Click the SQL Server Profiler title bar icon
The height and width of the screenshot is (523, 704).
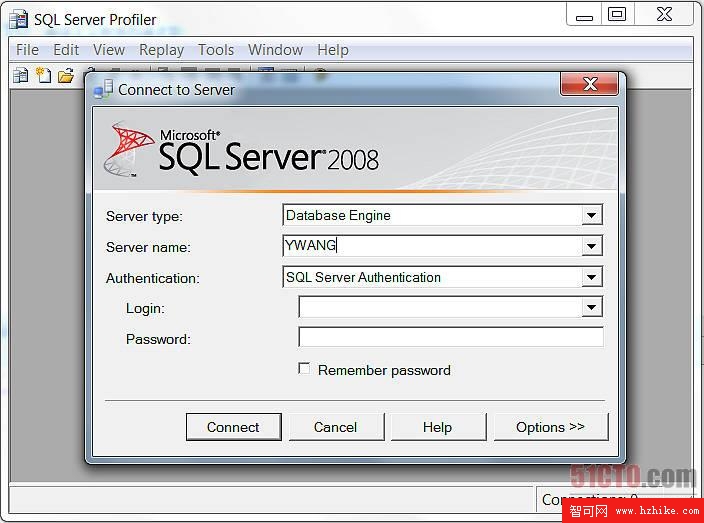pyautogui.click(x=18, y=20)
